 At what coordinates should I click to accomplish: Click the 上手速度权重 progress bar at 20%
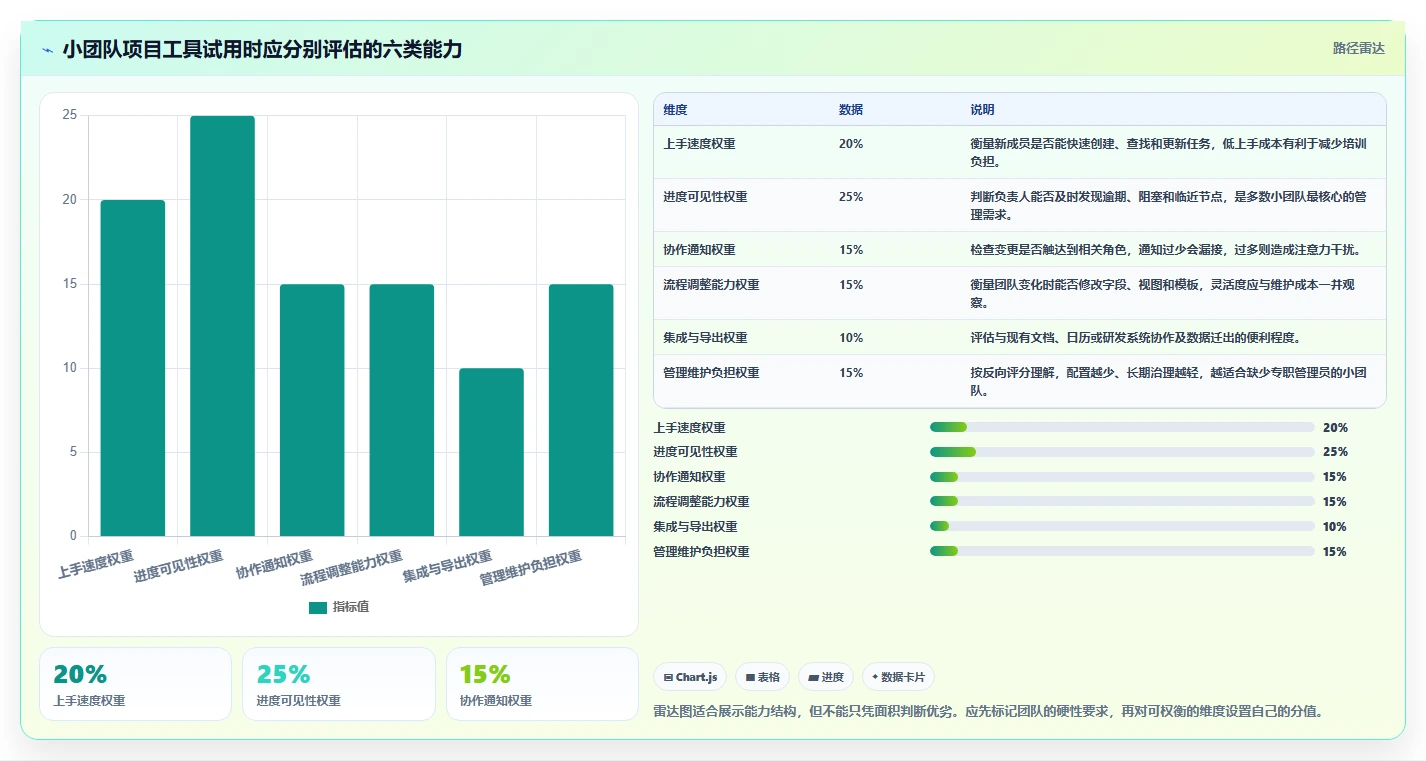(x=1122, y=427)
